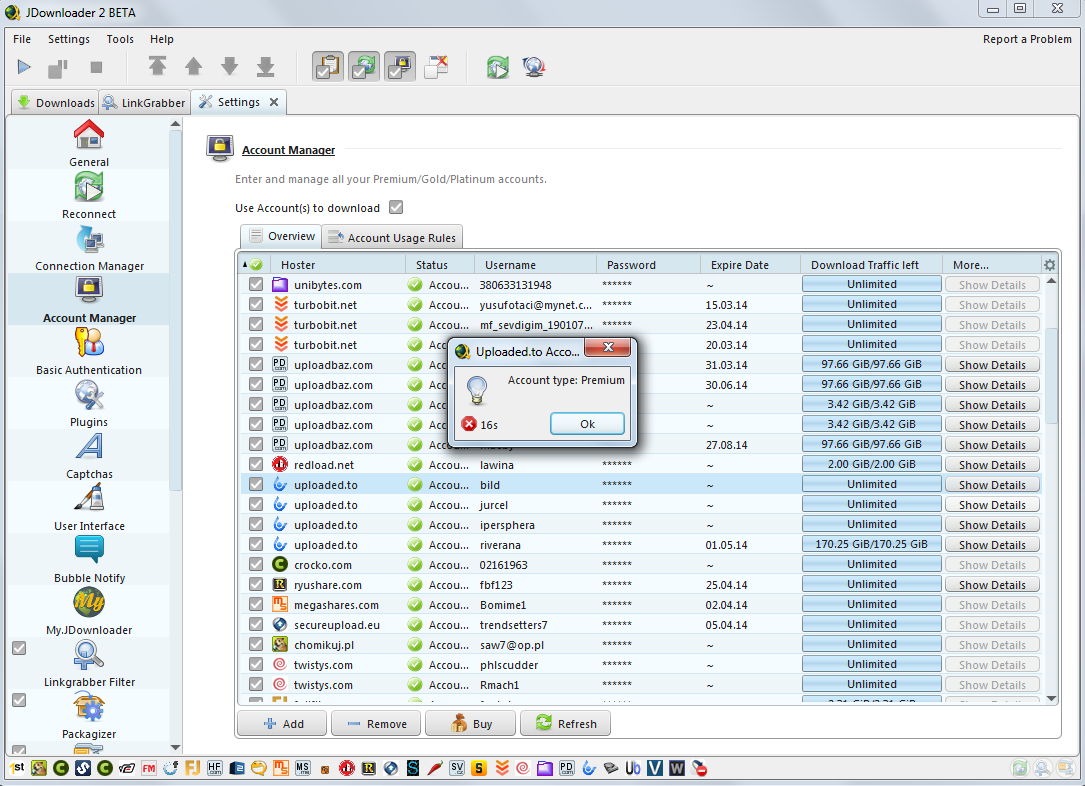
Task: Close the Settings tab
Action: (274, 102)
